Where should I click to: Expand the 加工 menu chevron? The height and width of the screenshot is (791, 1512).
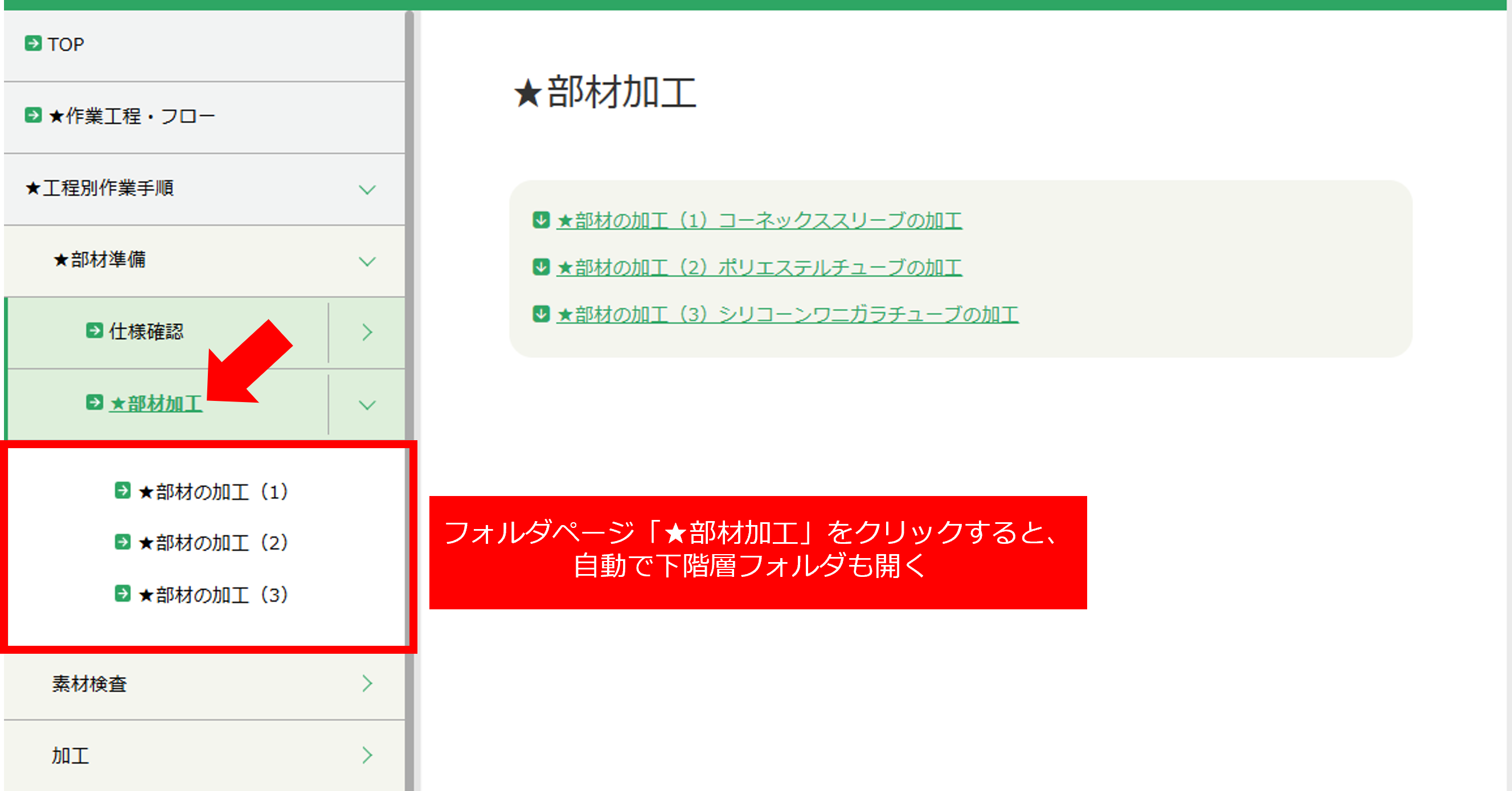(367, 755)
